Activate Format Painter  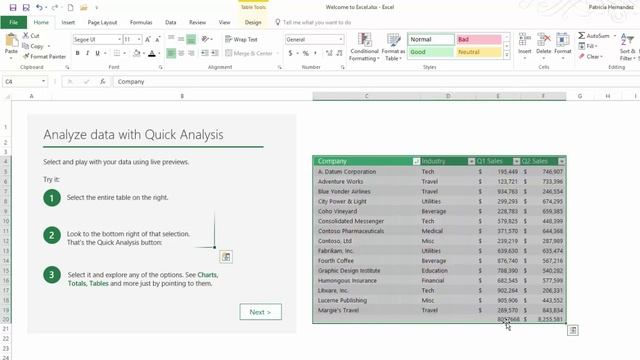(x=44, y=56)
